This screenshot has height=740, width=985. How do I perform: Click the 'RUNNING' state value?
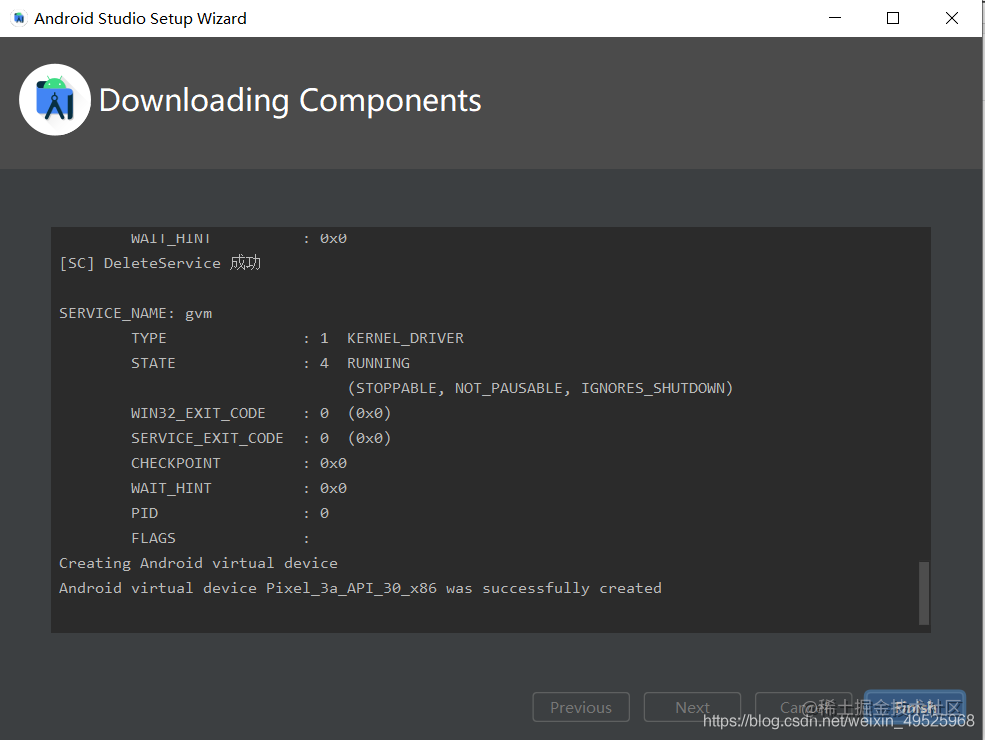point(378,363)
